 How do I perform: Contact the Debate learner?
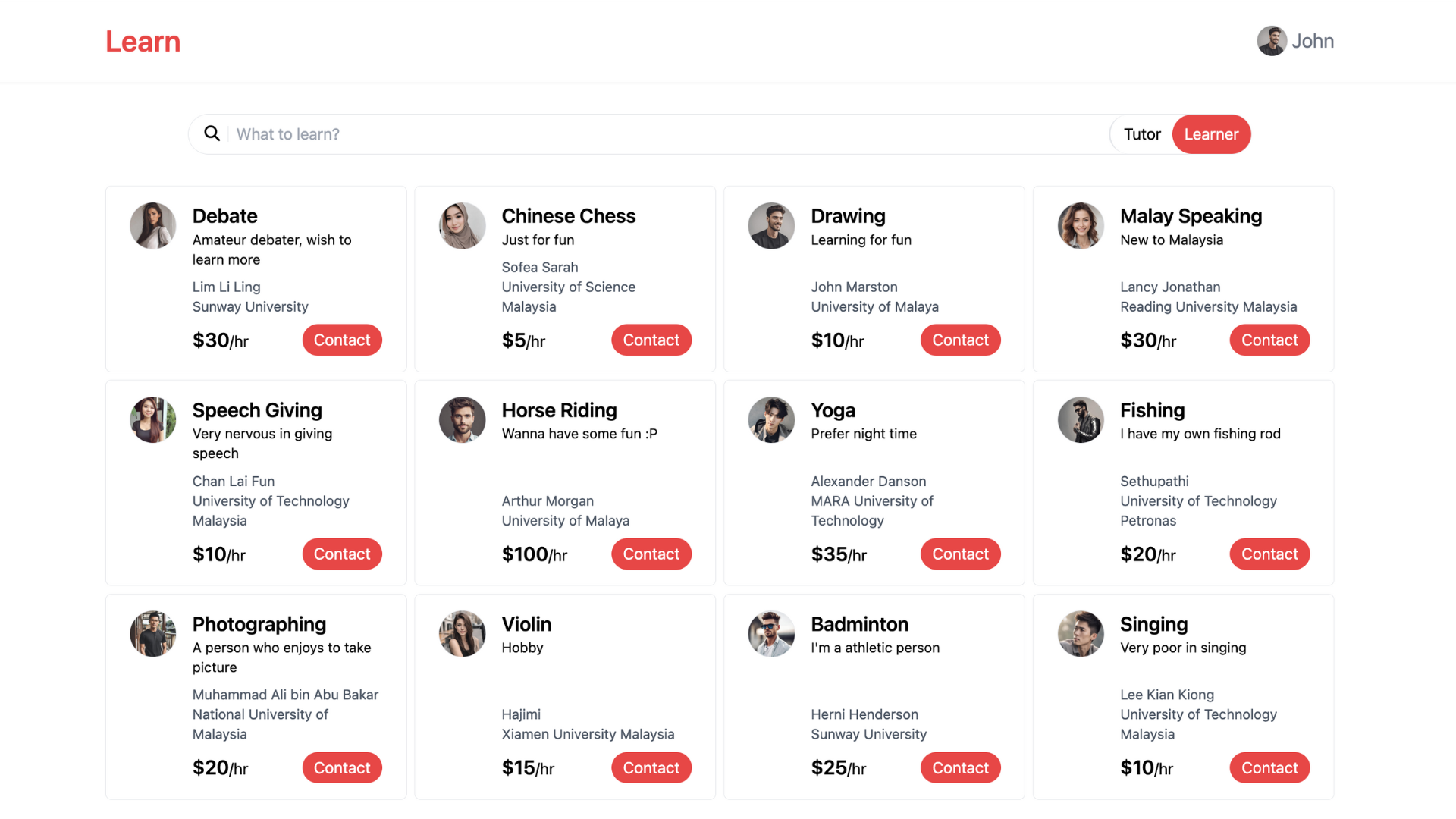[x=342, y=340]
